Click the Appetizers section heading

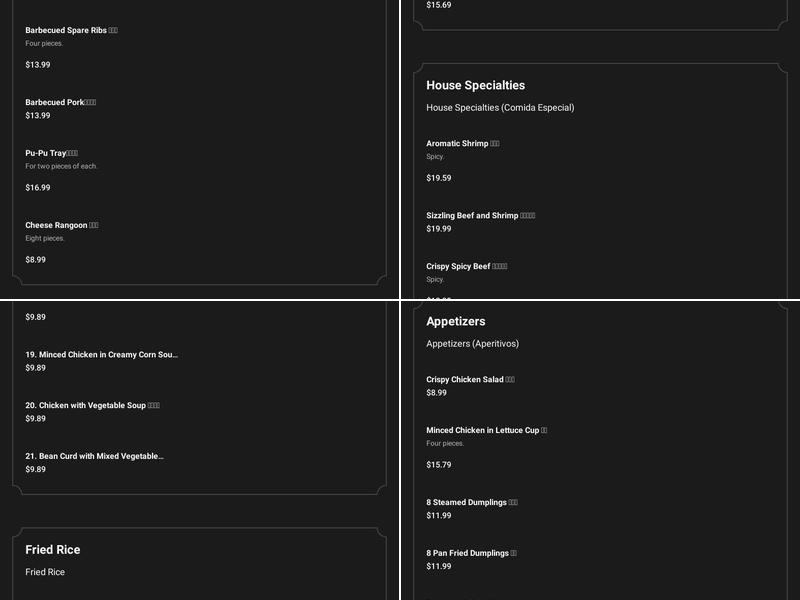[456, 322]
